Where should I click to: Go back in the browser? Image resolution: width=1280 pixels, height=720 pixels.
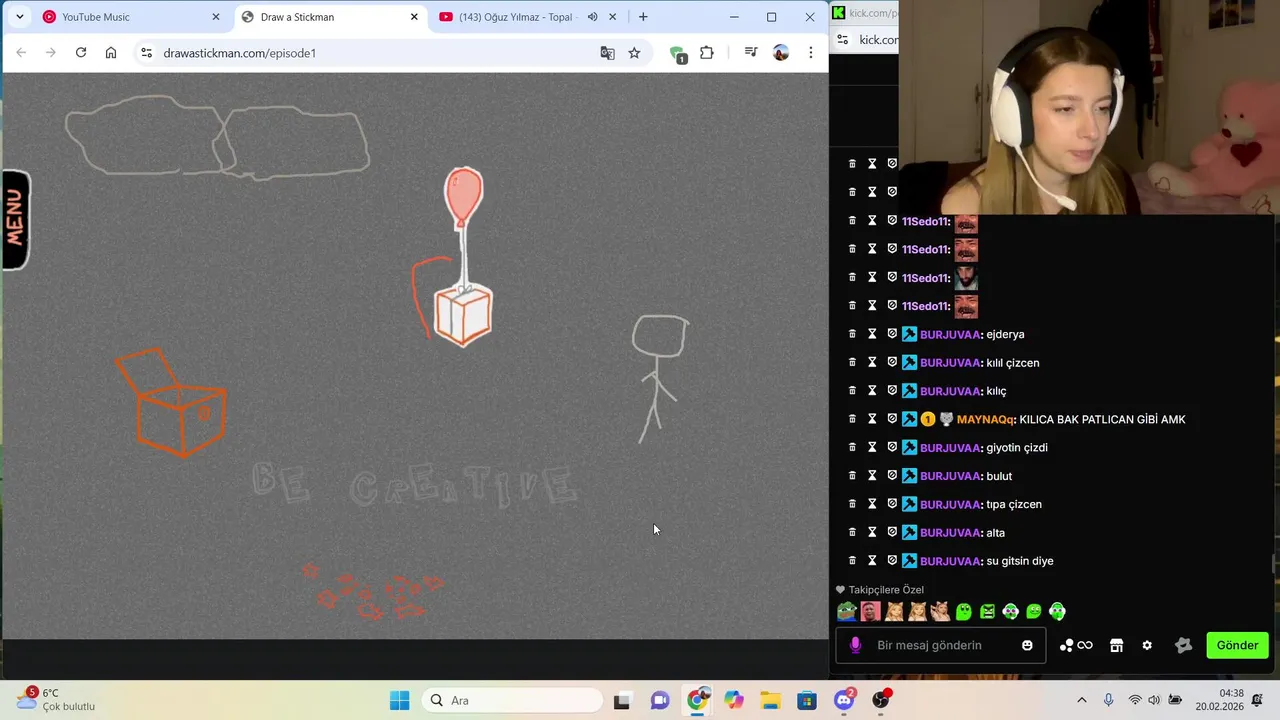pos(22,53)
